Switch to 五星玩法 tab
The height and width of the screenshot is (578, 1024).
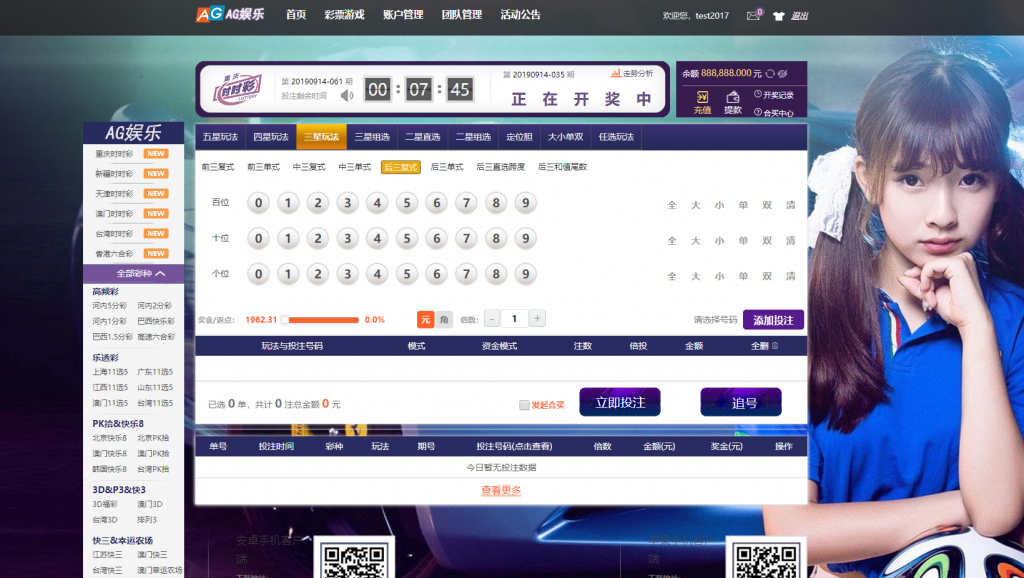tap(220, 137)
